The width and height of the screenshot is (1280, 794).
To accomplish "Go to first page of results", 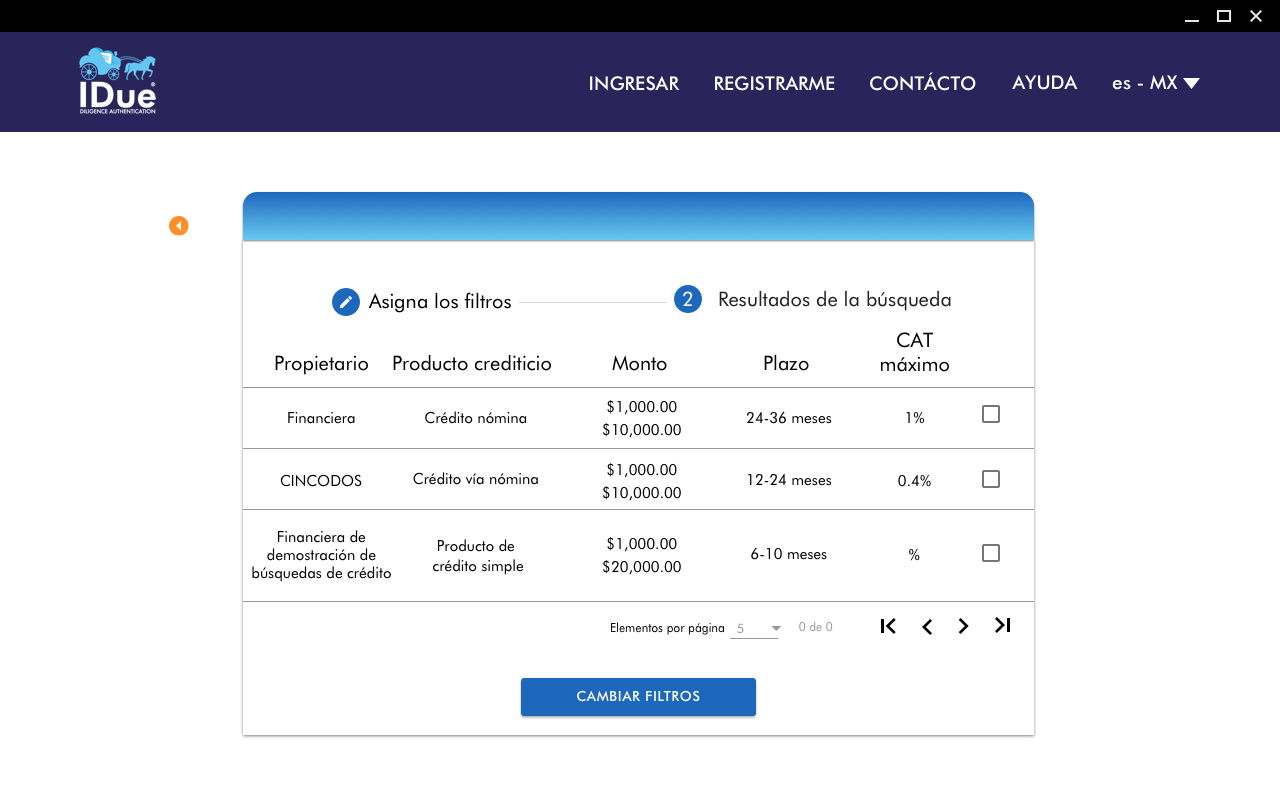I will 888,626.
